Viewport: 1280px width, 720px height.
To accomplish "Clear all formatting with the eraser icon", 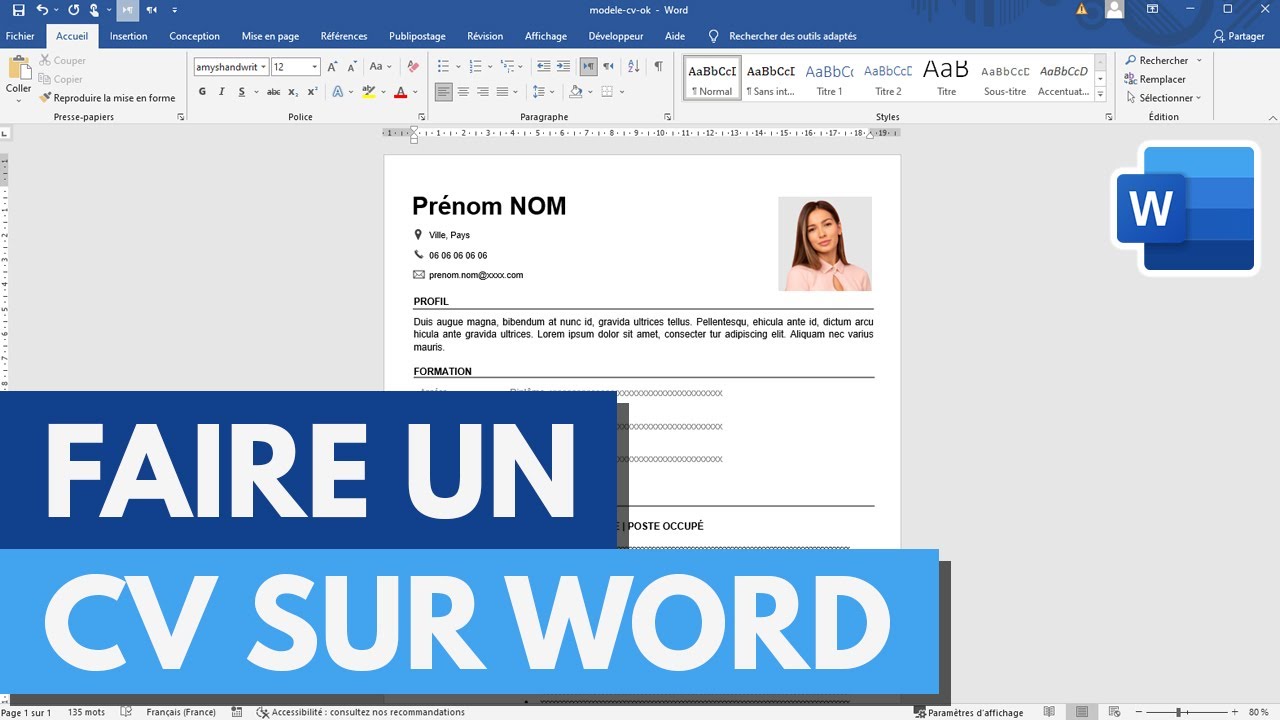I will (413, 67).
